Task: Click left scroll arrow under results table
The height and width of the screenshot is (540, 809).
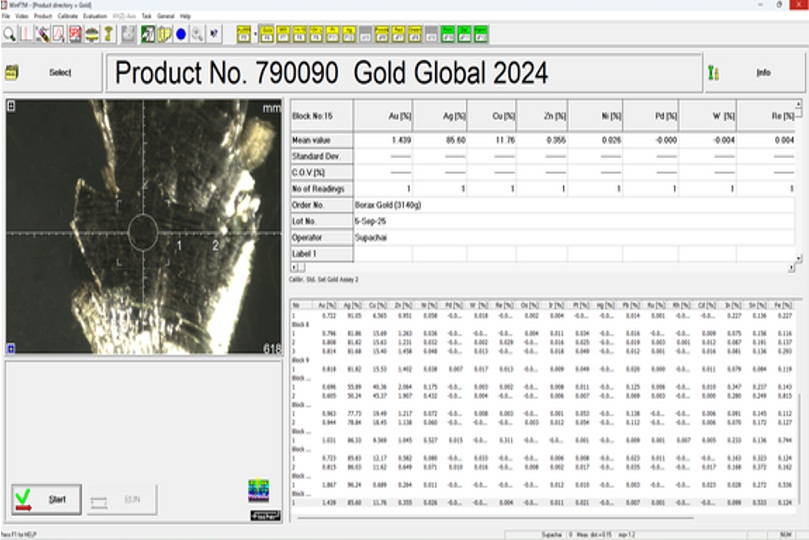Action: pyautogui.click(x=294, y=268)
